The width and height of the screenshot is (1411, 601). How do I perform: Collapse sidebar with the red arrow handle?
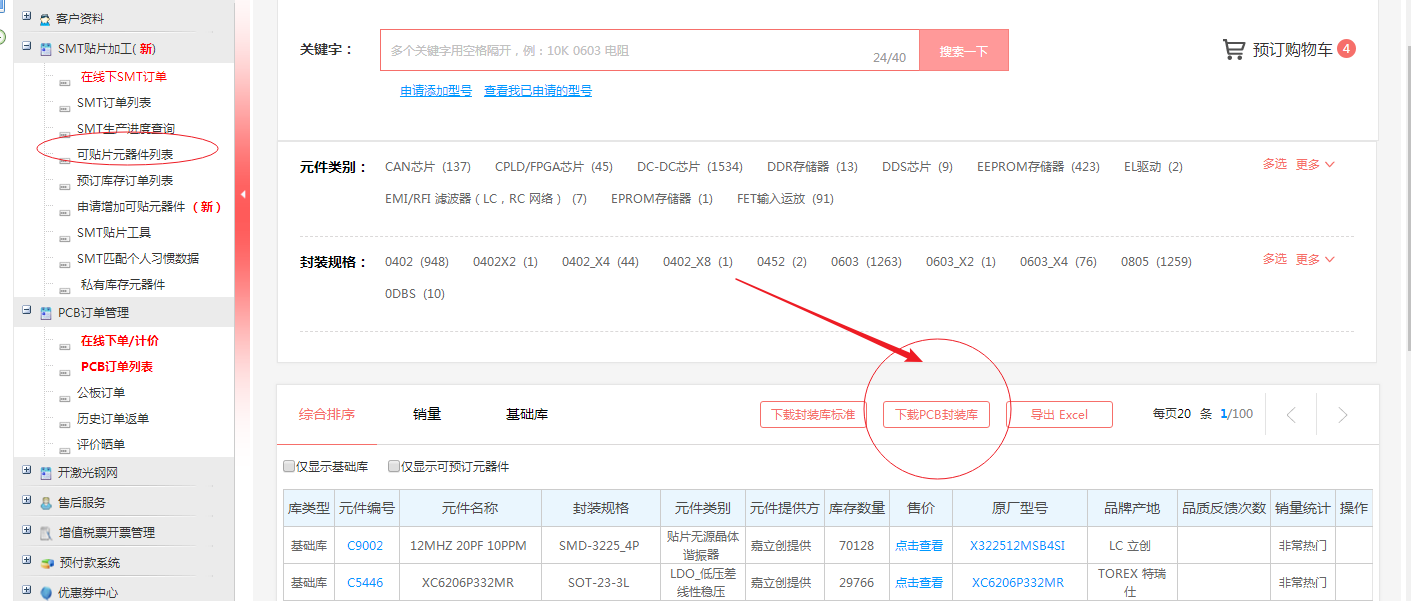[x=242, y=194]
